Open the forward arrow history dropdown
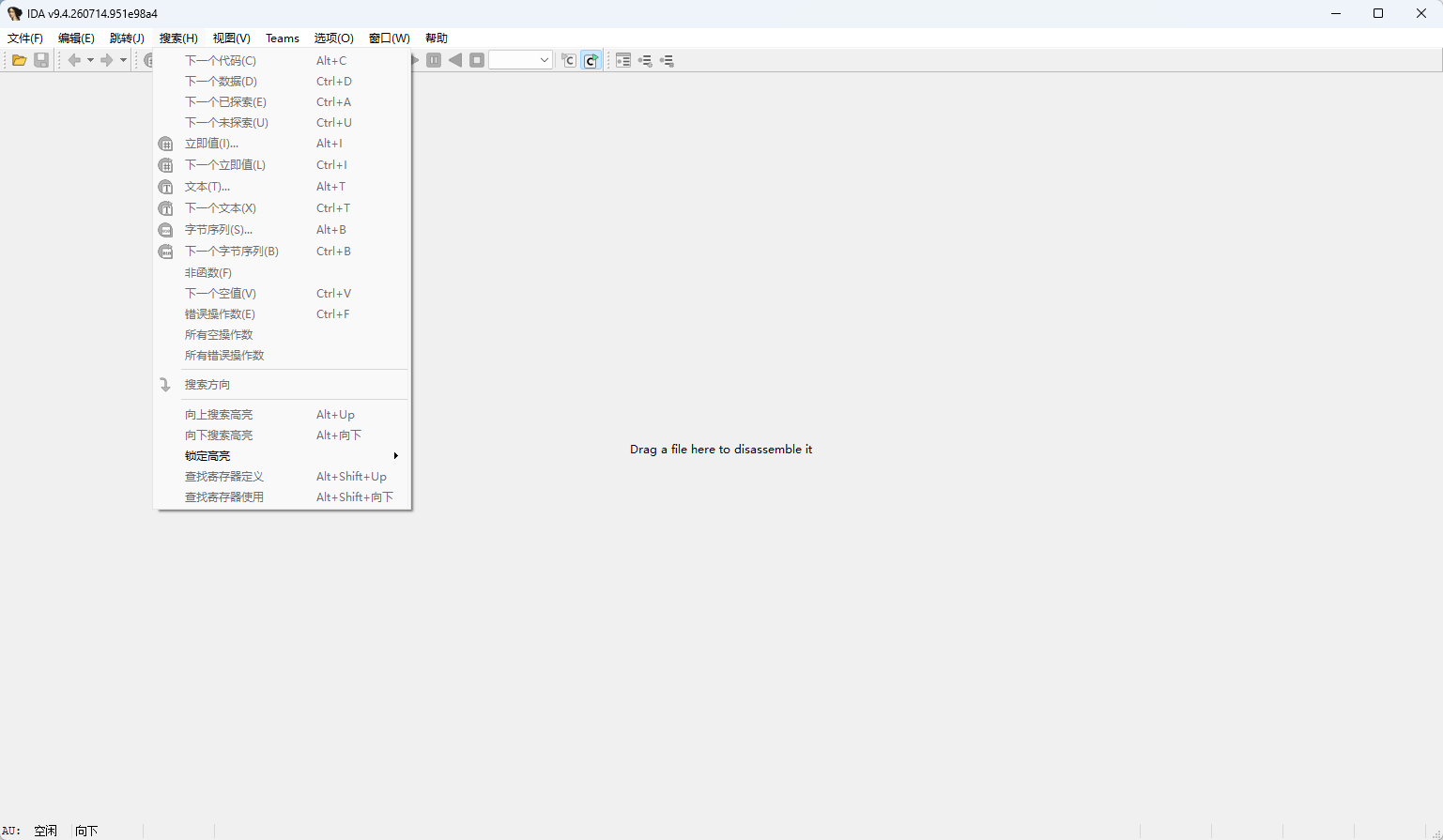The image size is (1443, 840). pos(123,60)
